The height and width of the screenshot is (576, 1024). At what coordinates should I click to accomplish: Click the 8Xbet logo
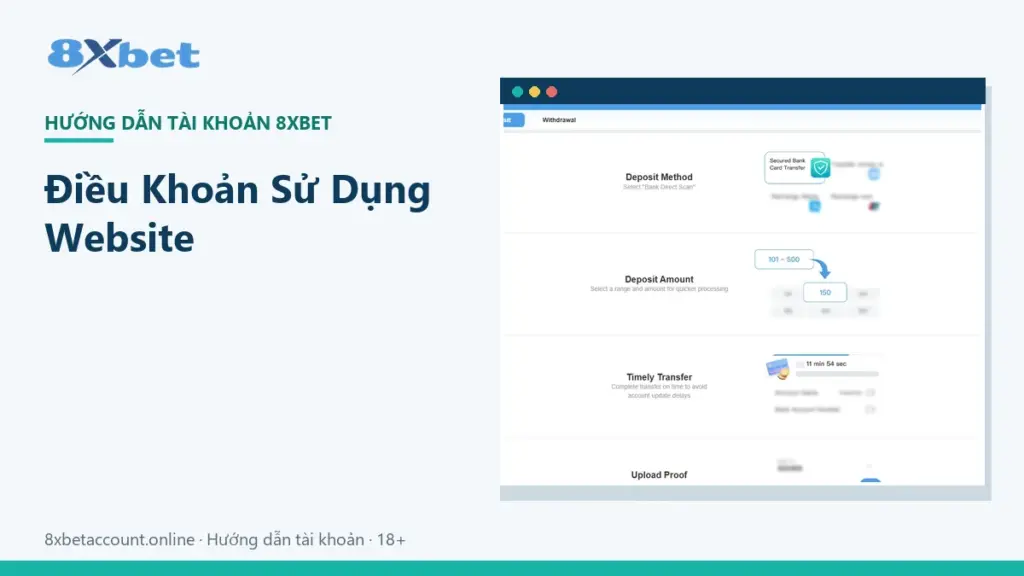point(123,56)
